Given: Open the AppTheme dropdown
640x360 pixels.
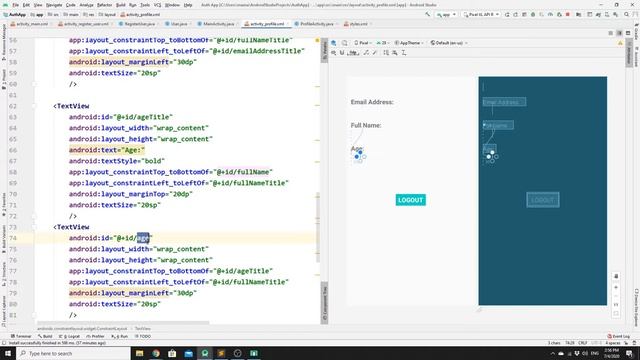Looking at the screenshot, I should coord(409,43).
